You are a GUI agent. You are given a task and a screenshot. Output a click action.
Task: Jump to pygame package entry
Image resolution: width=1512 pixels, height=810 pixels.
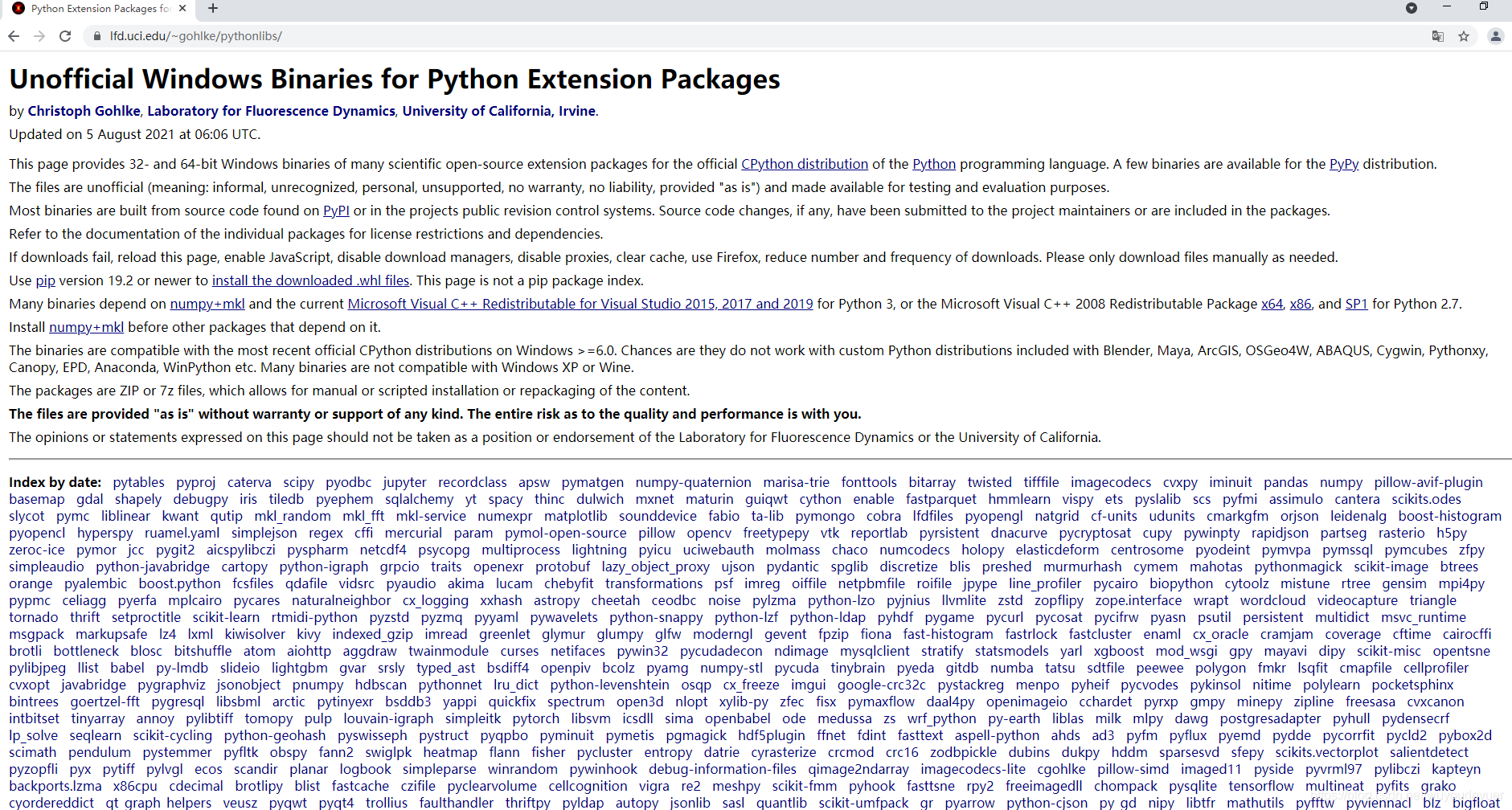coord(949,617)
